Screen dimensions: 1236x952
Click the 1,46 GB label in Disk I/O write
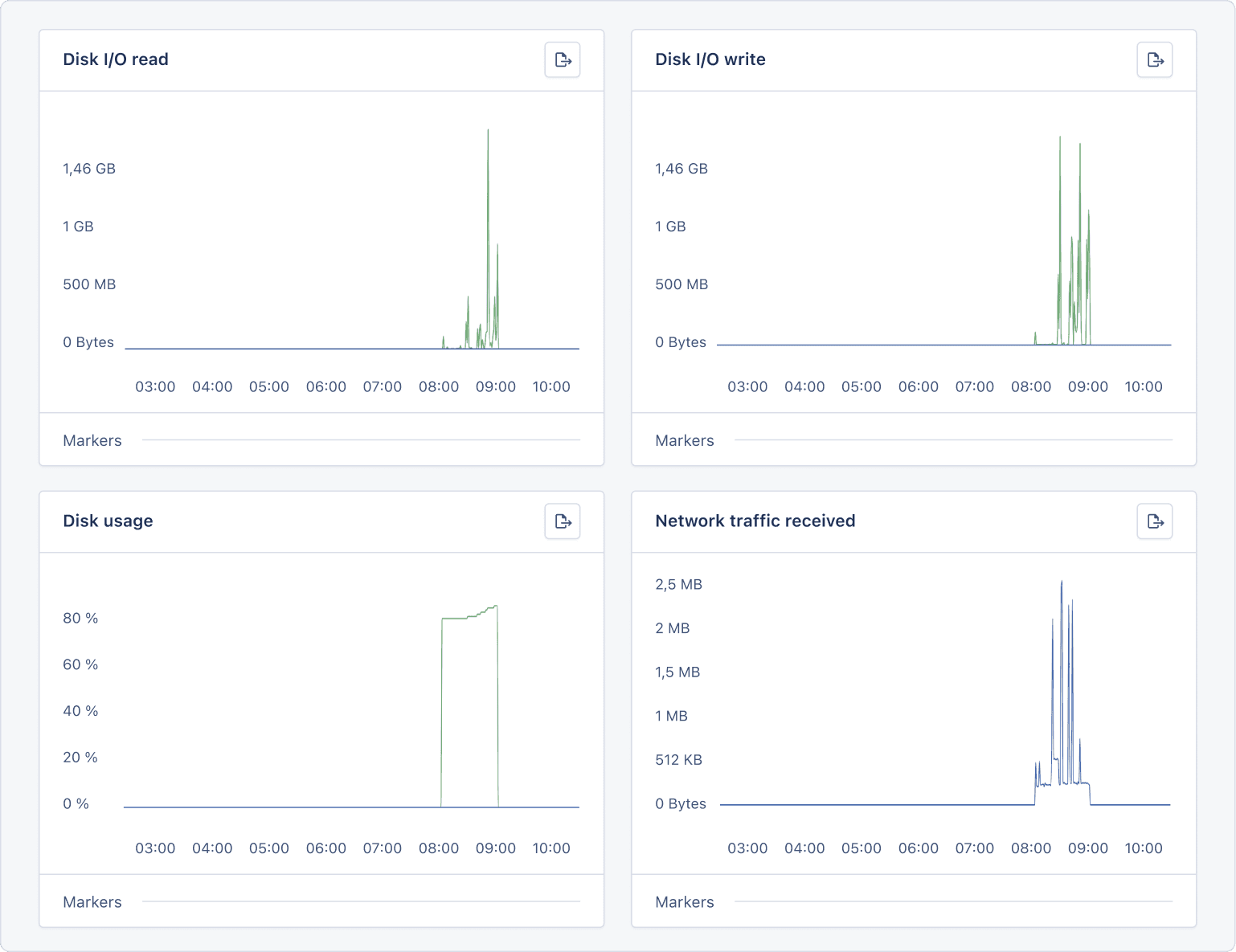(681, 169)
